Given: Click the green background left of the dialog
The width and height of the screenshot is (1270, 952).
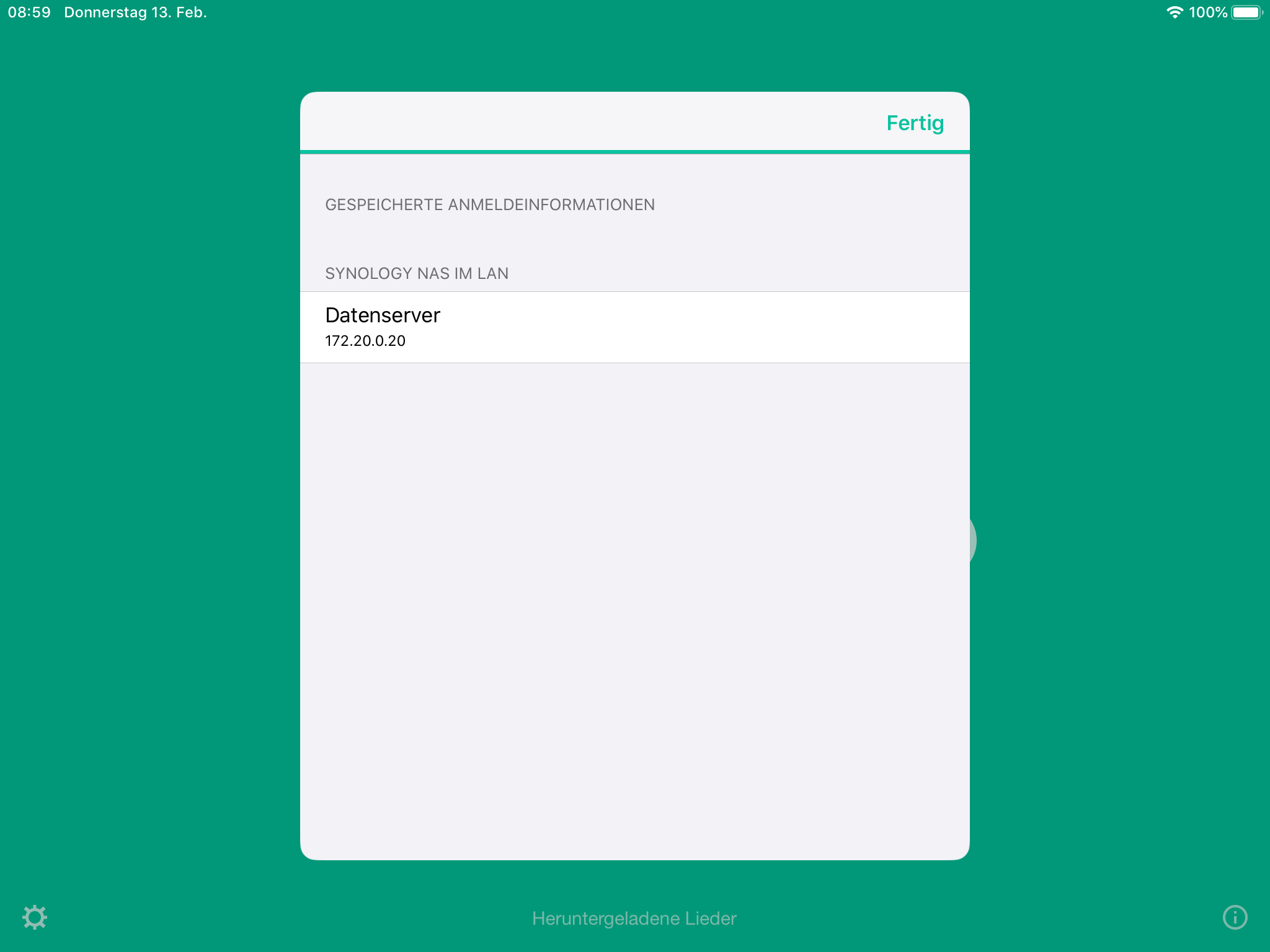Looking at the screenshot, I should [150, 476].
